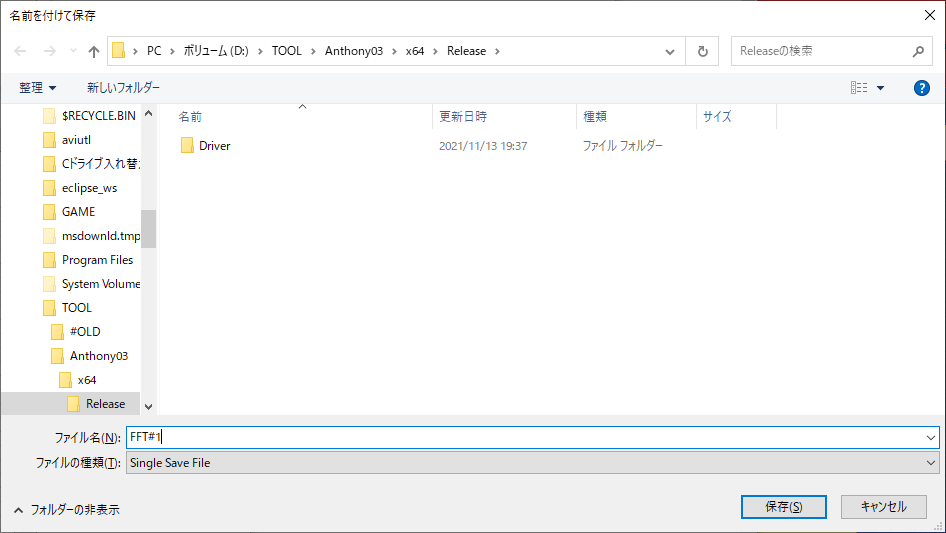Open the 整理 menu
Image resolution: width=946 pixels, height=533 pixels.
pyautogui.click(x=37, y=88)
